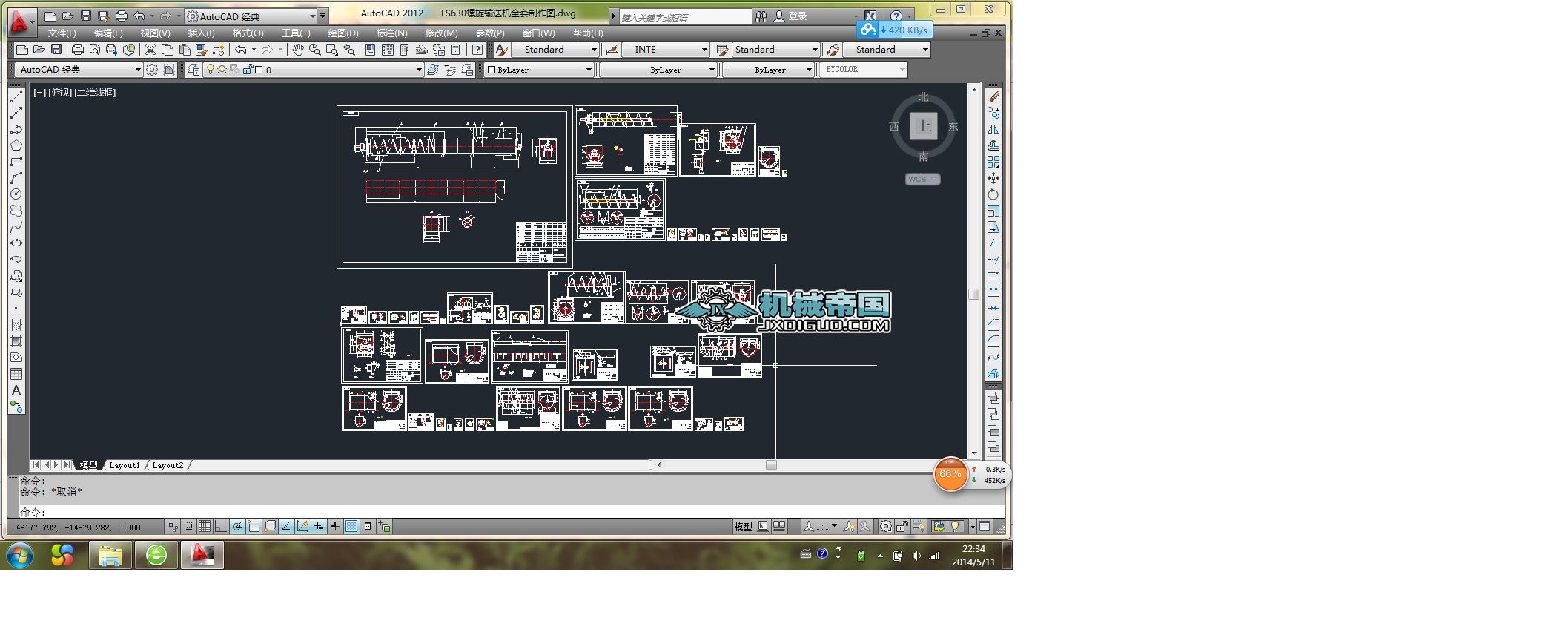Viewport: 1568px width, 621px height.
Task: Select the Mirror modify tool
Action: click(993, 129)
